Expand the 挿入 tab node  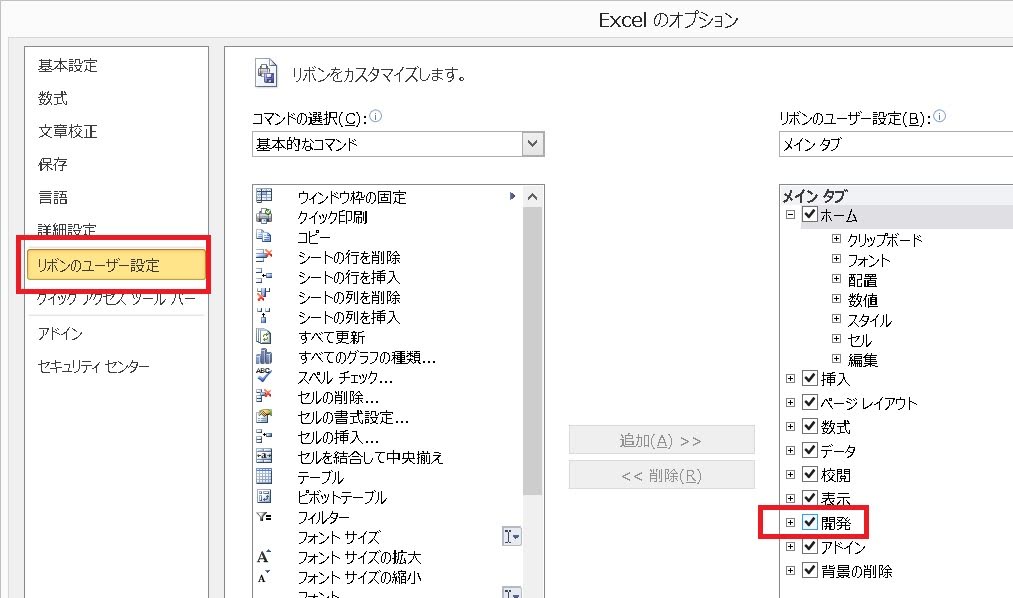point(789,378)
